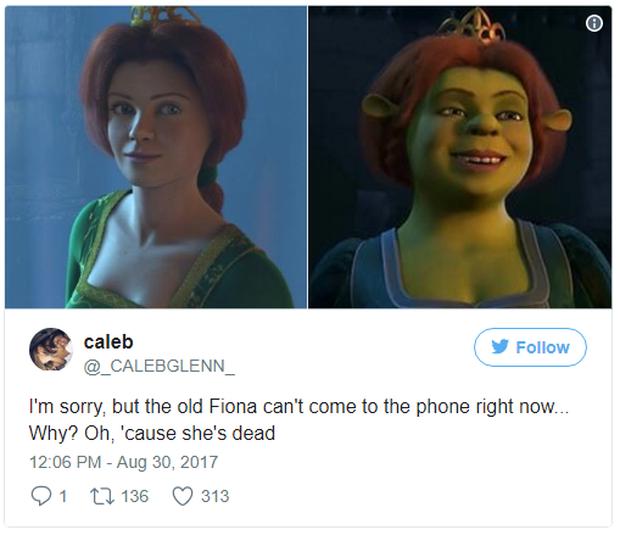The height and width of the screenshot is (535, 620).
Task: Click the retweet arrows icon
Action: 102,496
